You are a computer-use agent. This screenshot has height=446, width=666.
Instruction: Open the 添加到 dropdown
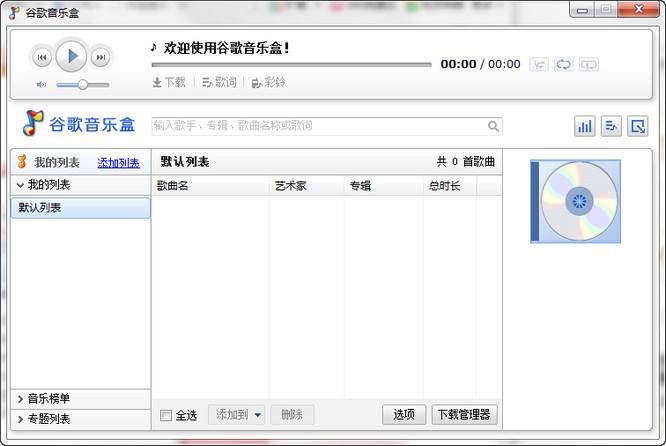coord(237,415)
